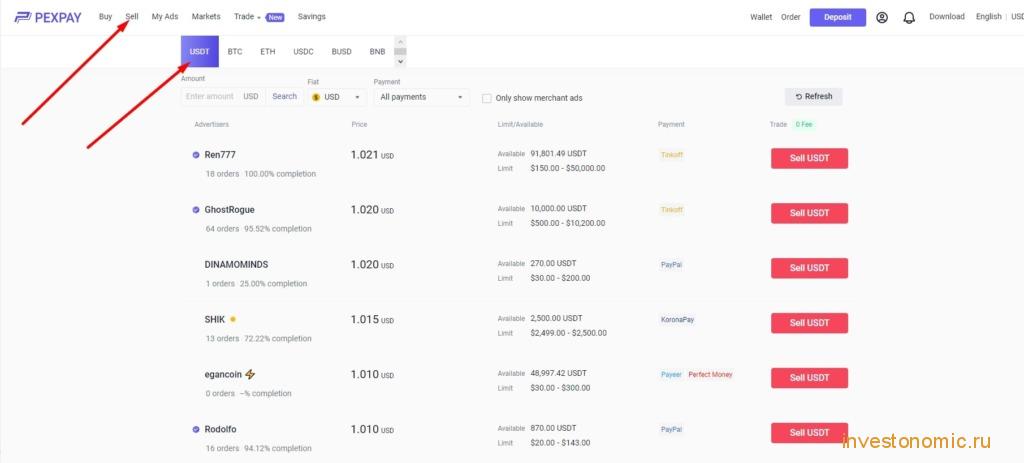Click the verified badge next to Ren777
The height and width of the screenshot is (463, 1024).
(x=196, y=155)
